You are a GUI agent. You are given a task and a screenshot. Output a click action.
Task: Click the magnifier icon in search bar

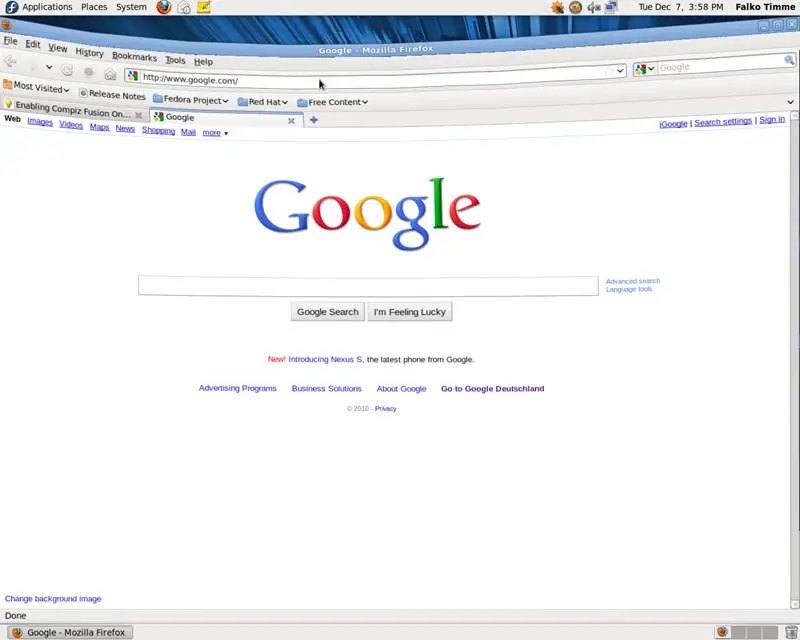[x=789, y=60]
